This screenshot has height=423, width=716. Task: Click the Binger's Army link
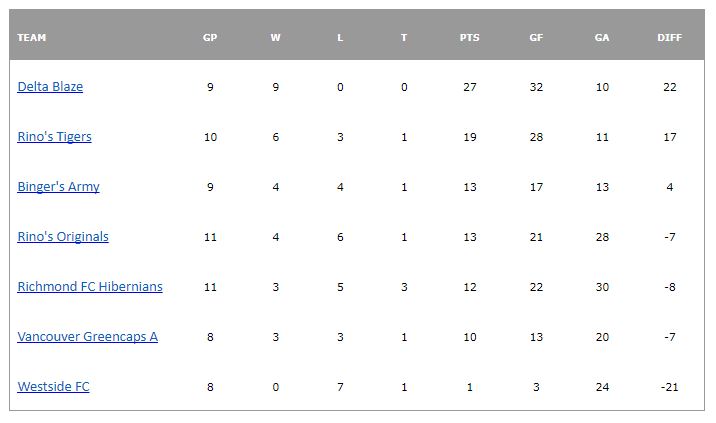[x=58, y=187]
